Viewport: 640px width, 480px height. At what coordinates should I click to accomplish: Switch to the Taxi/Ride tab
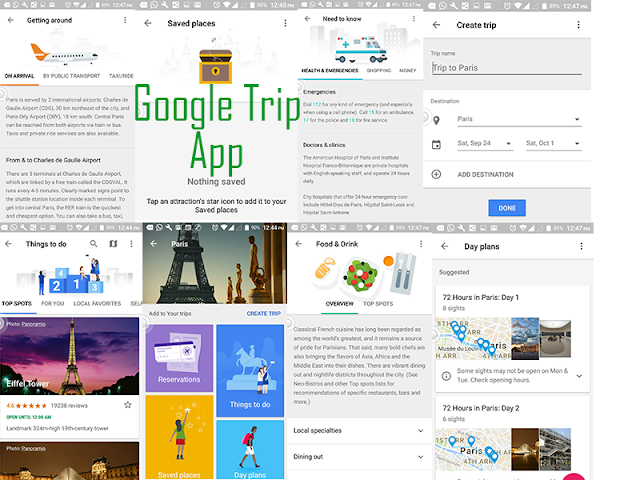(x=121, y=76)
